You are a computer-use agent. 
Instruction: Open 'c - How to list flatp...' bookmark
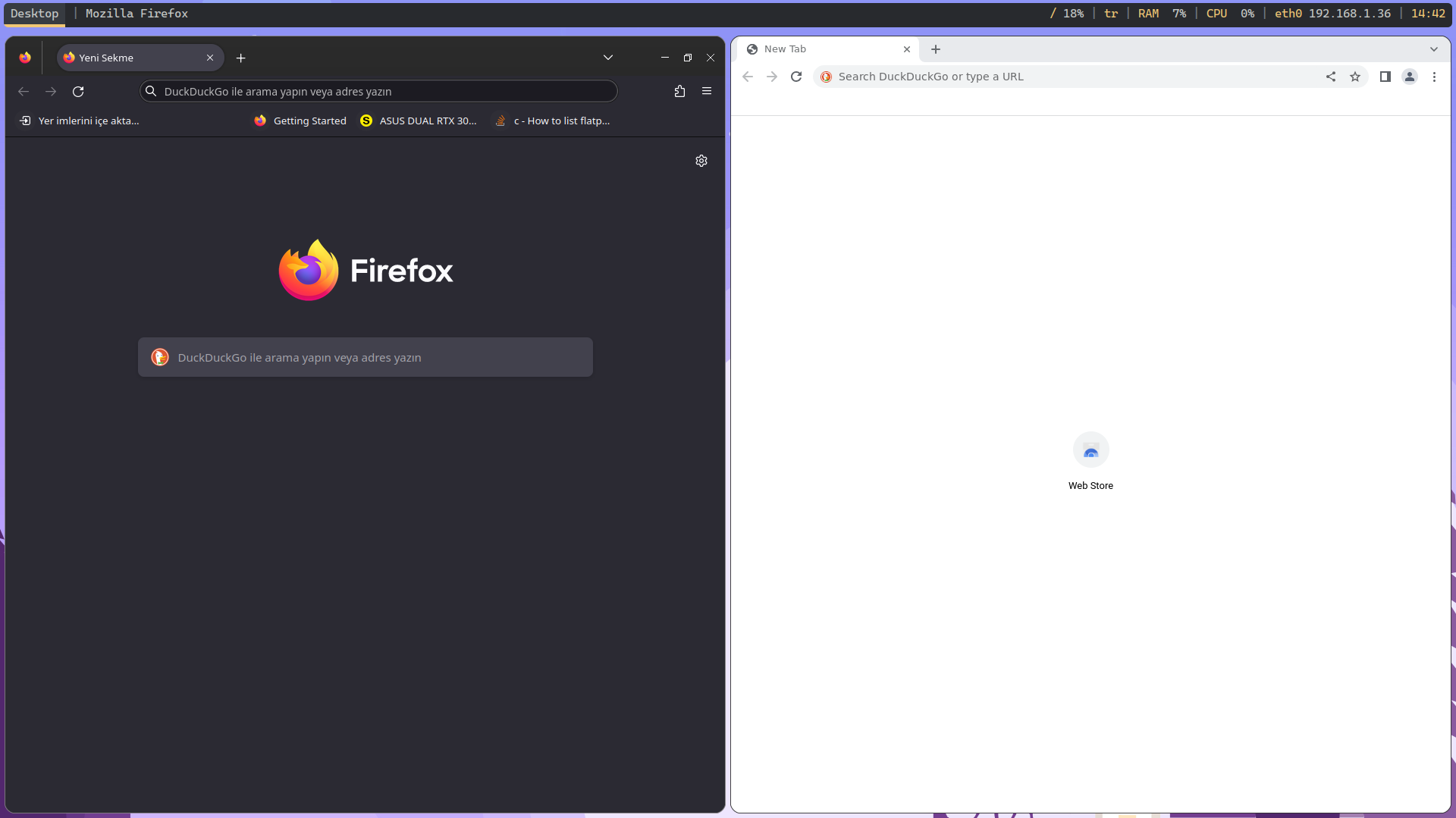(553, 121)
